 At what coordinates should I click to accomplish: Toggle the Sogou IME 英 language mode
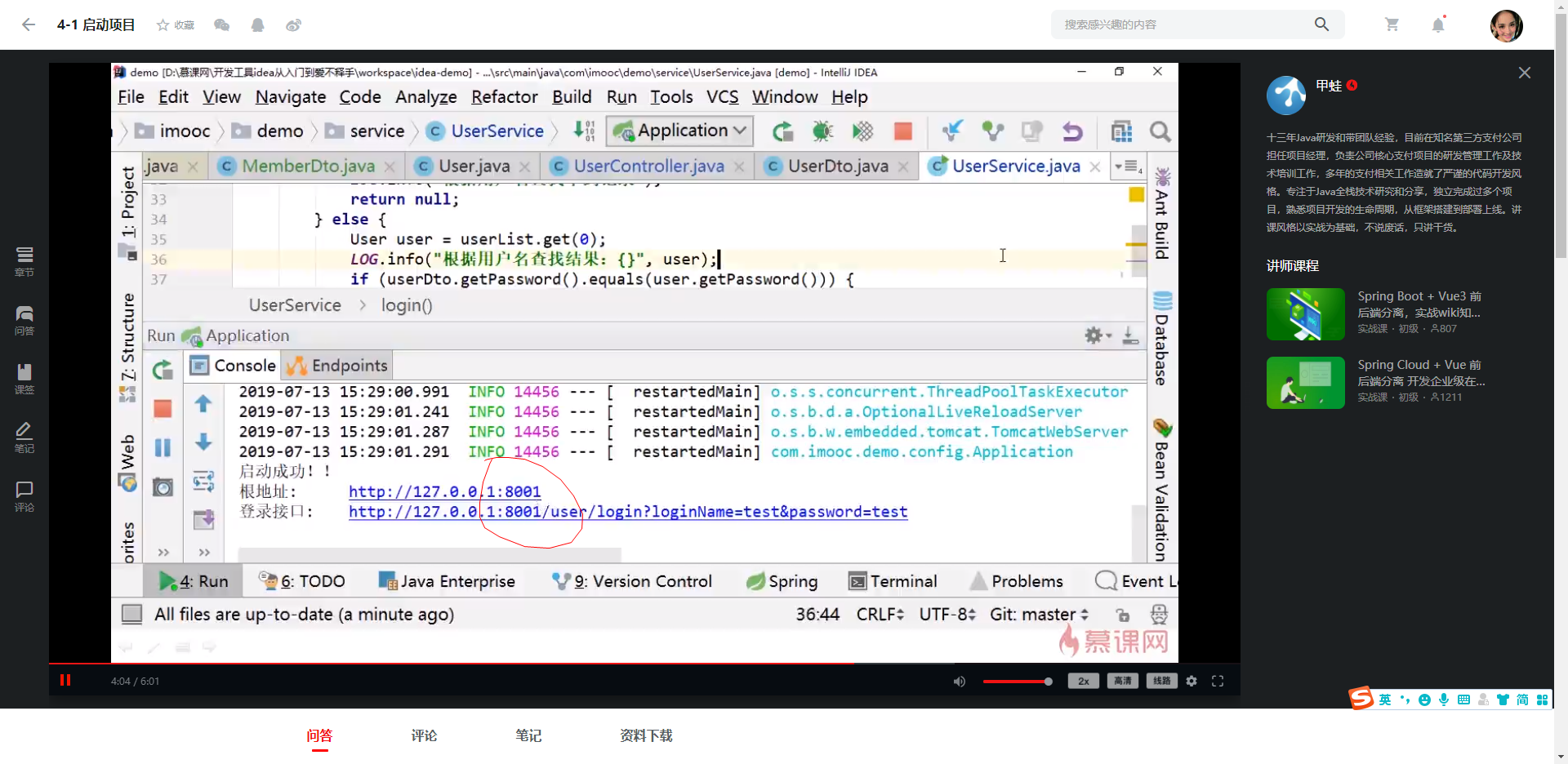(1385, 700)
